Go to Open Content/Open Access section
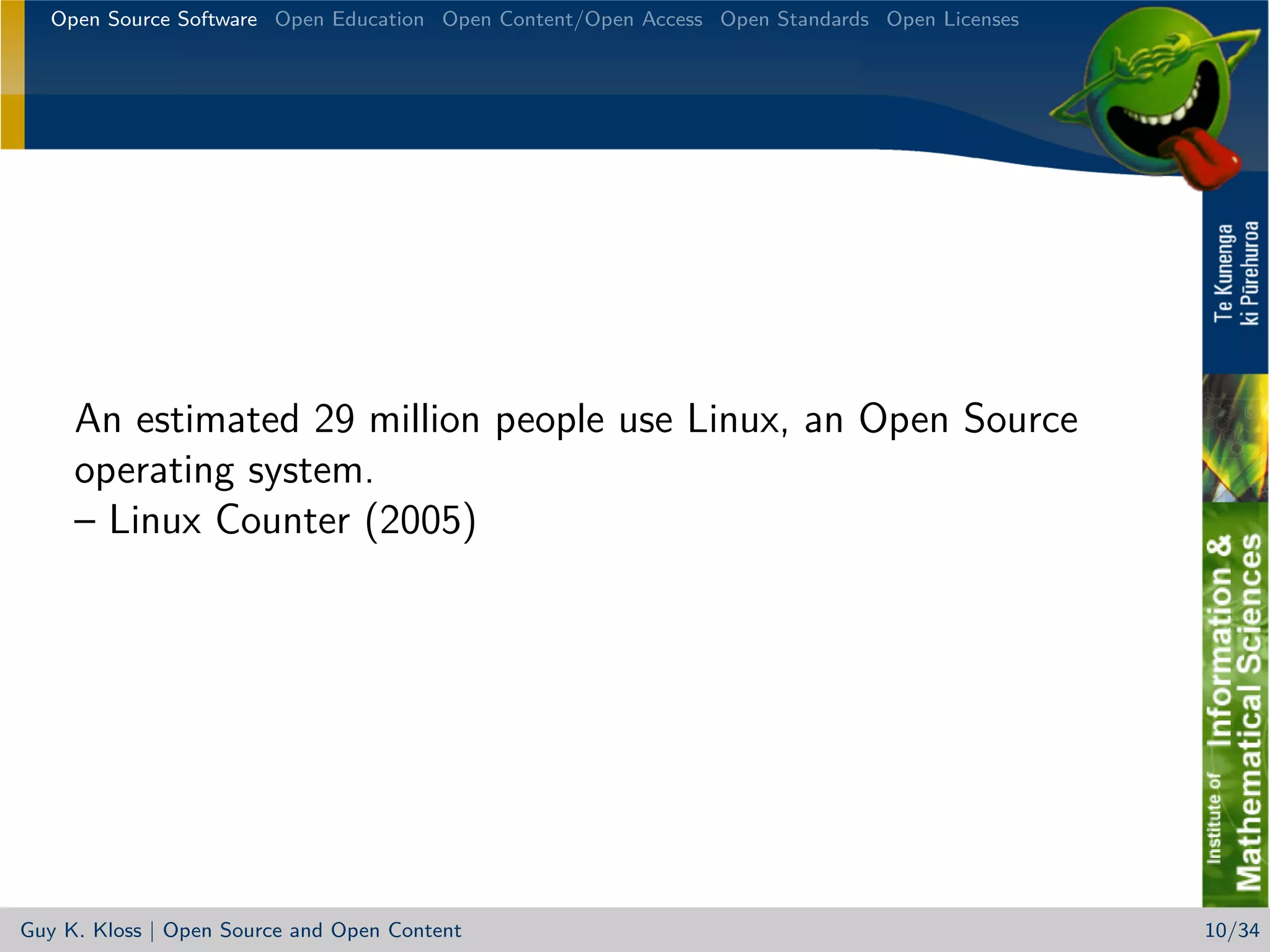Viewport: 1270px width, 952px height. (572, 20)
